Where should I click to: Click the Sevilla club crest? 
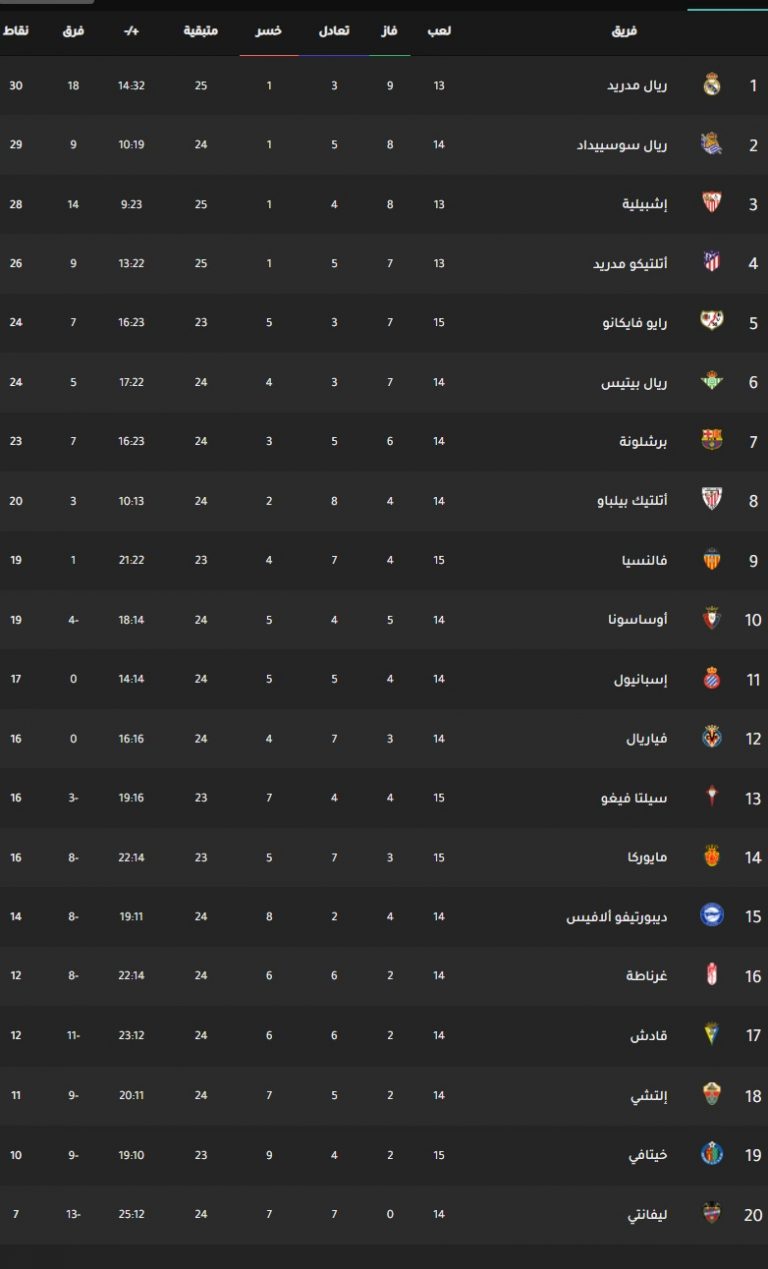[x=711, y=203]
